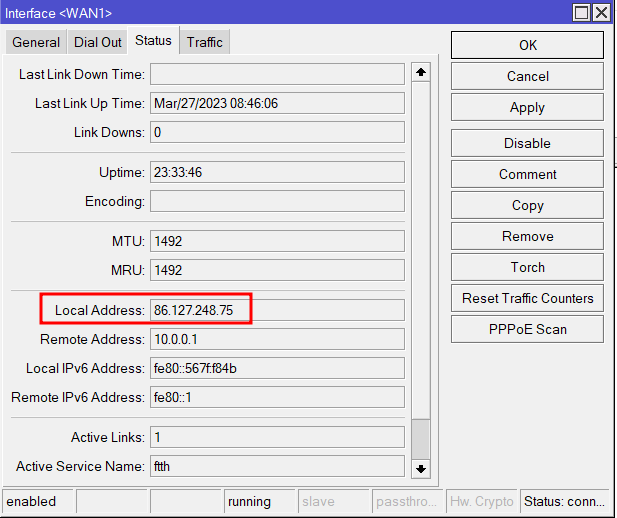Close the Interface WAN1 window
This screenshot has height=518, width=617.
[x=601, y=13]
